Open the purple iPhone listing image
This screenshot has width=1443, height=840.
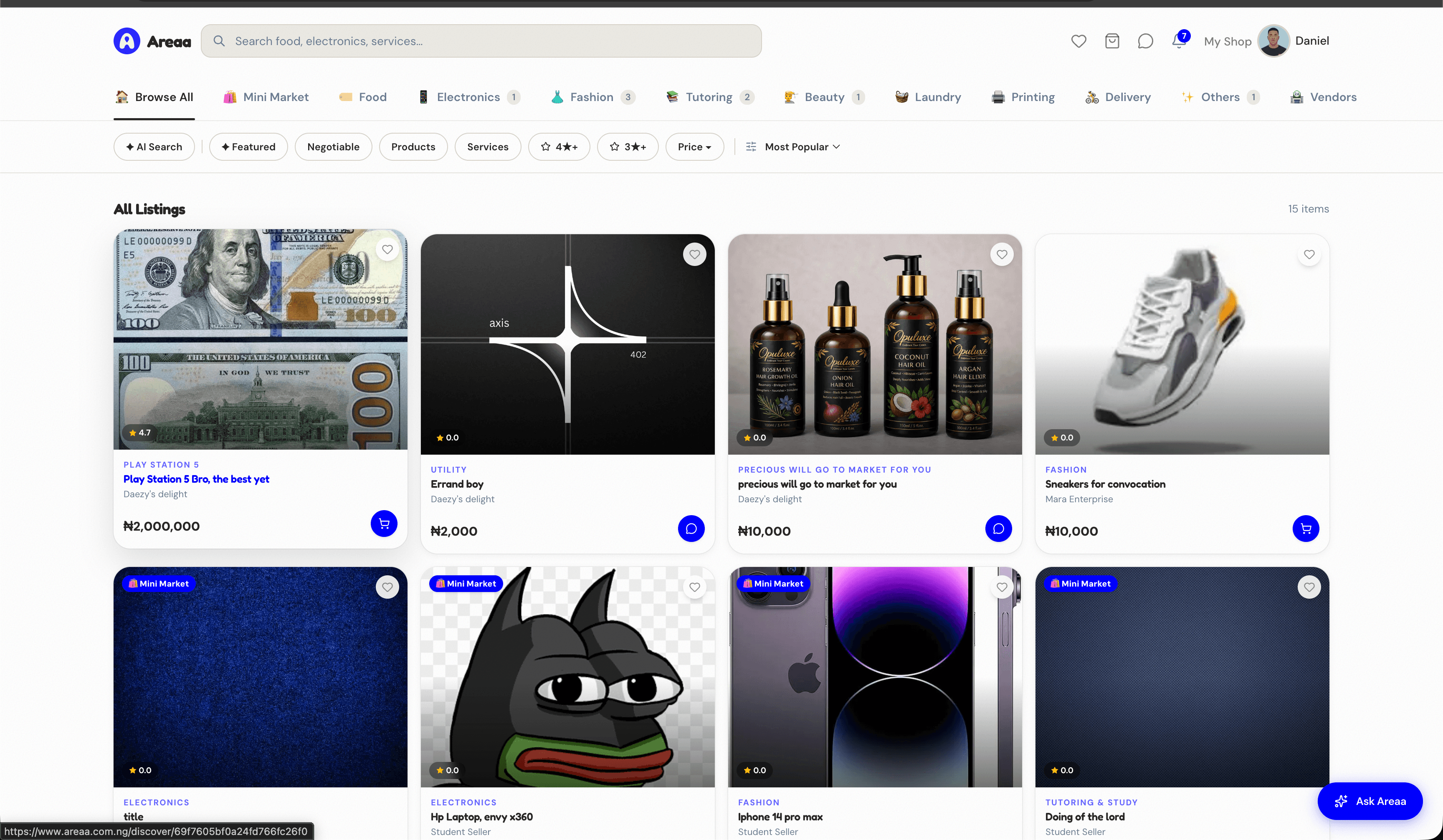tap(875, 677)
